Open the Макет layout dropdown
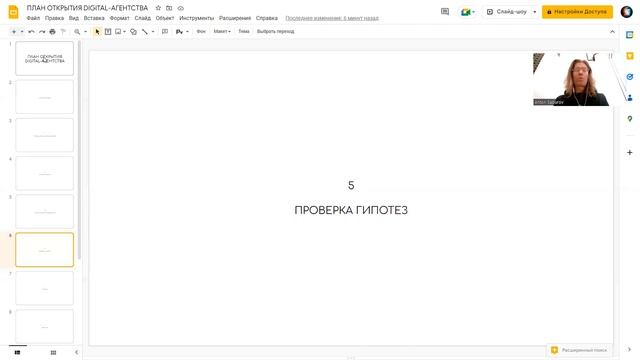Image resolution: width=640 pixels, height=360 pixels. coord(222,31)
